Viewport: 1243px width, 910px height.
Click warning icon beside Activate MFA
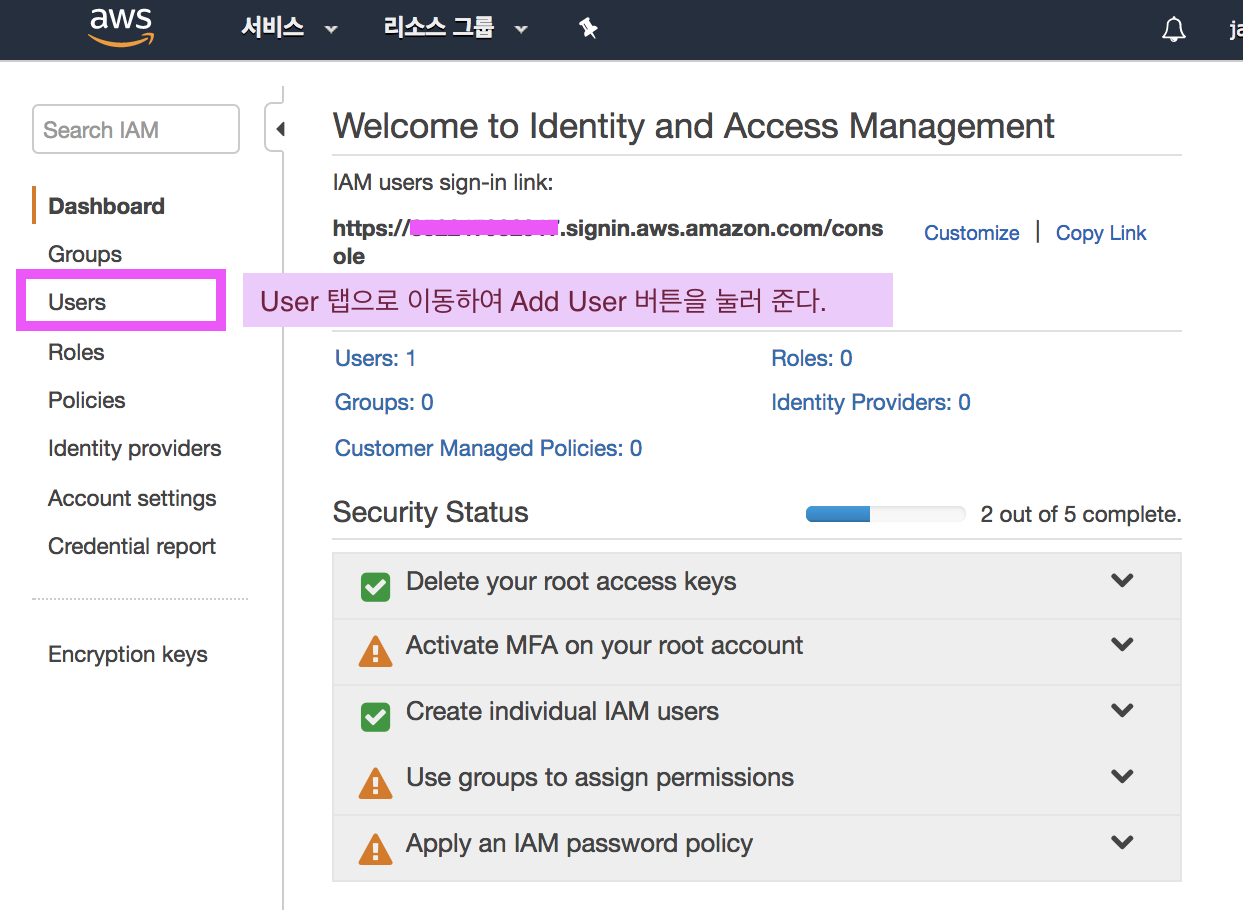click(375, 651)
